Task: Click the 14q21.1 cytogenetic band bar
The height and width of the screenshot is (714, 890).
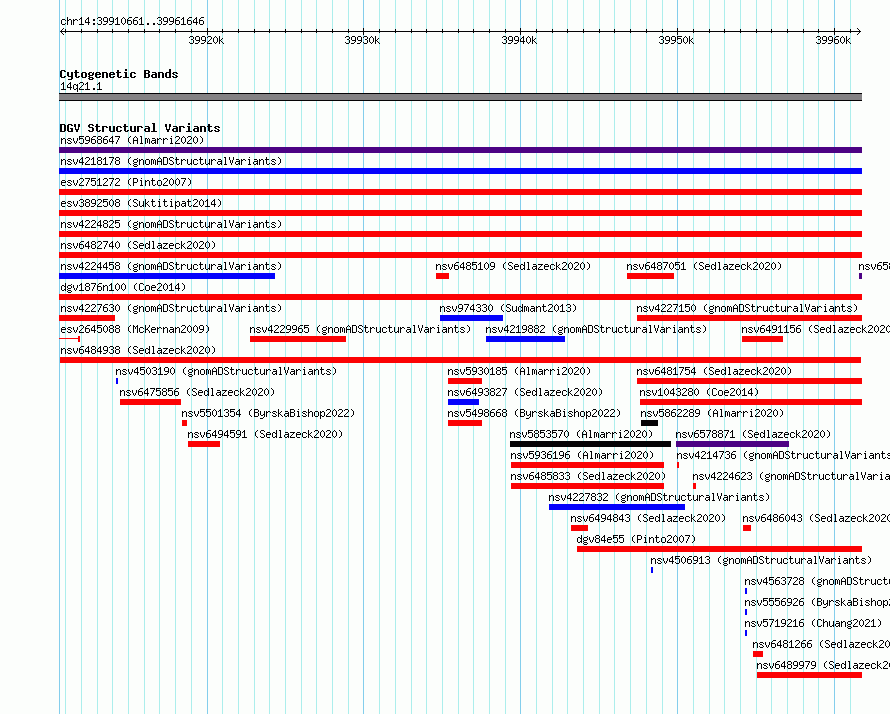Action: point(460,97)
